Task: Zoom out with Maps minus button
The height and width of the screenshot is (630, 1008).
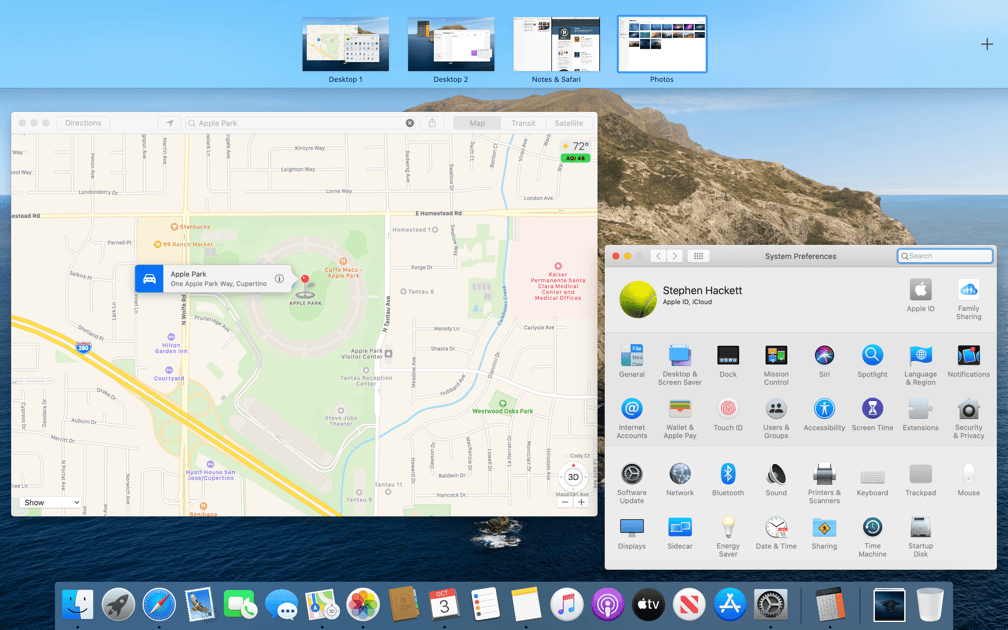Action: [564, 502]
